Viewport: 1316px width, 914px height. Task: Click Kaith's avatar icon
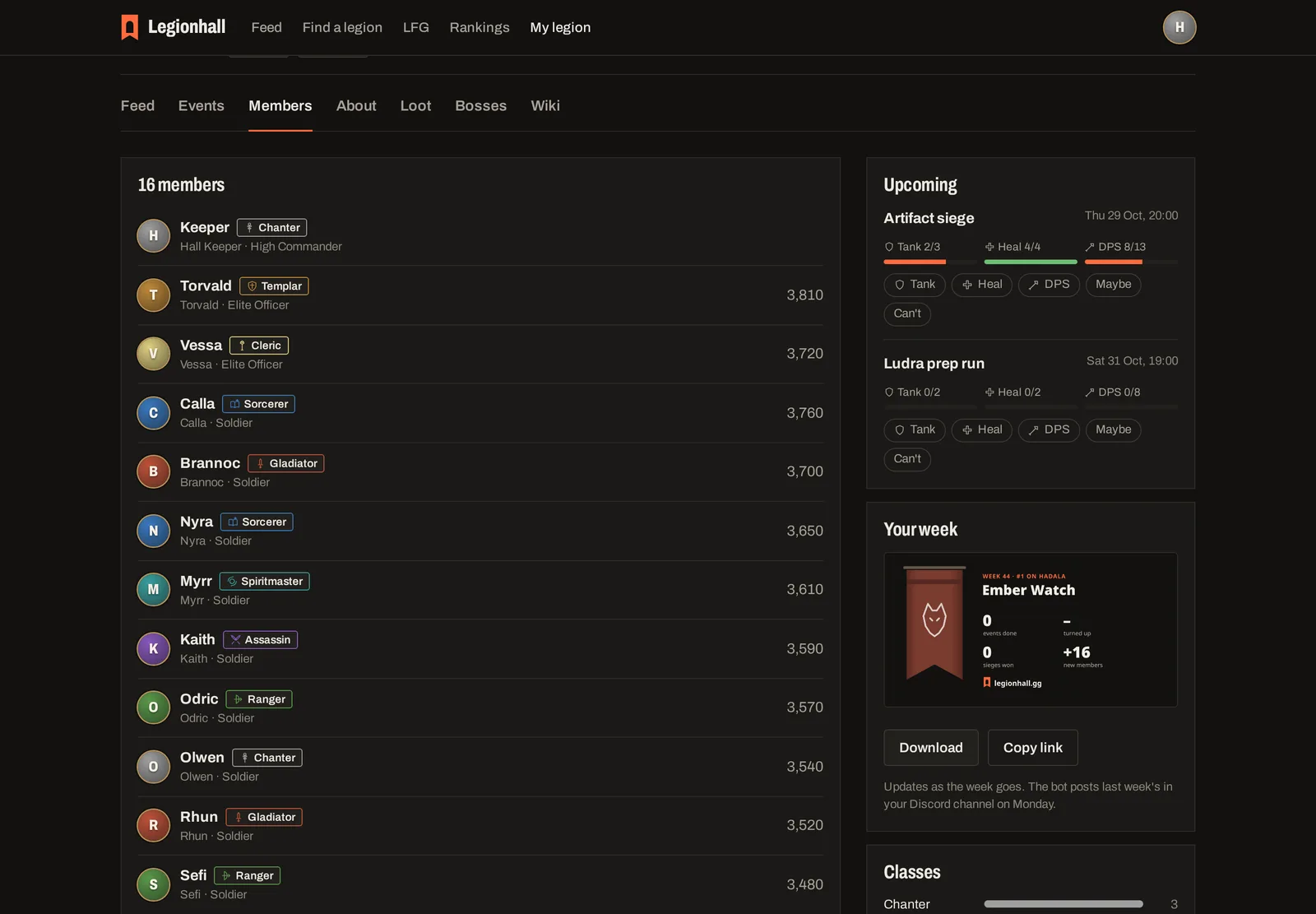coord(153,648)
